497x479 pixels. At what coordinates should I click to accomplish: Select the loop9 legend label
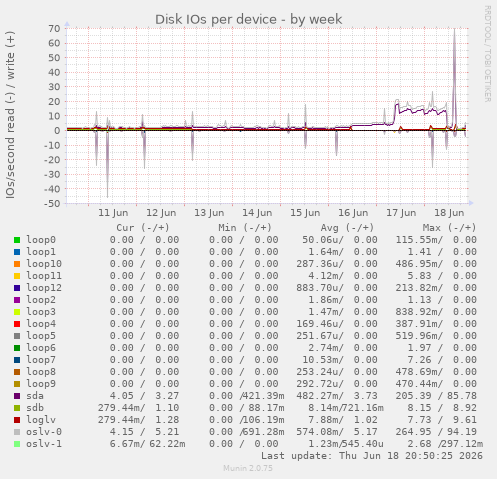pos(41,384)
